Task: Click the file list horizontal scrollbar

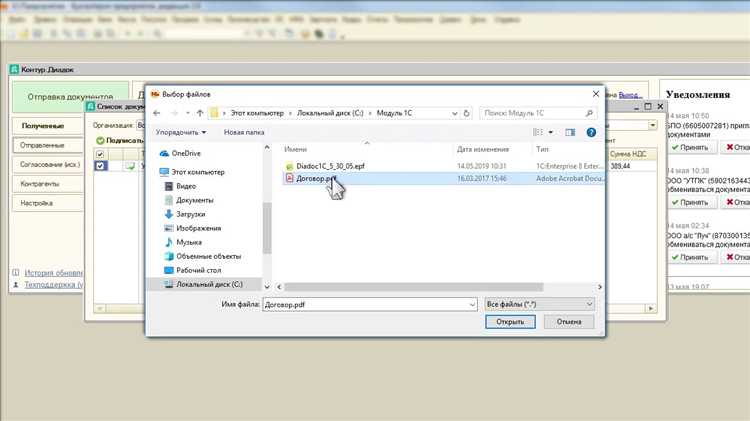Action: point(414,287)
